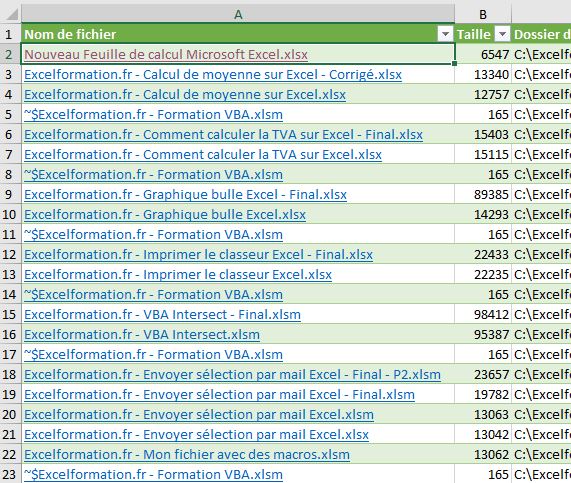The height and width of the screenshot is (483, 571).
Task: Select column B header
Action: tap(483, 15)
